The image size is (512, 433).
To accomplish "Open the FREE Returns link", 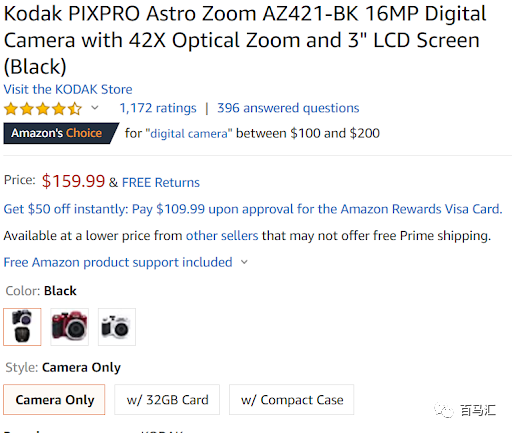I will pos(161,182).
